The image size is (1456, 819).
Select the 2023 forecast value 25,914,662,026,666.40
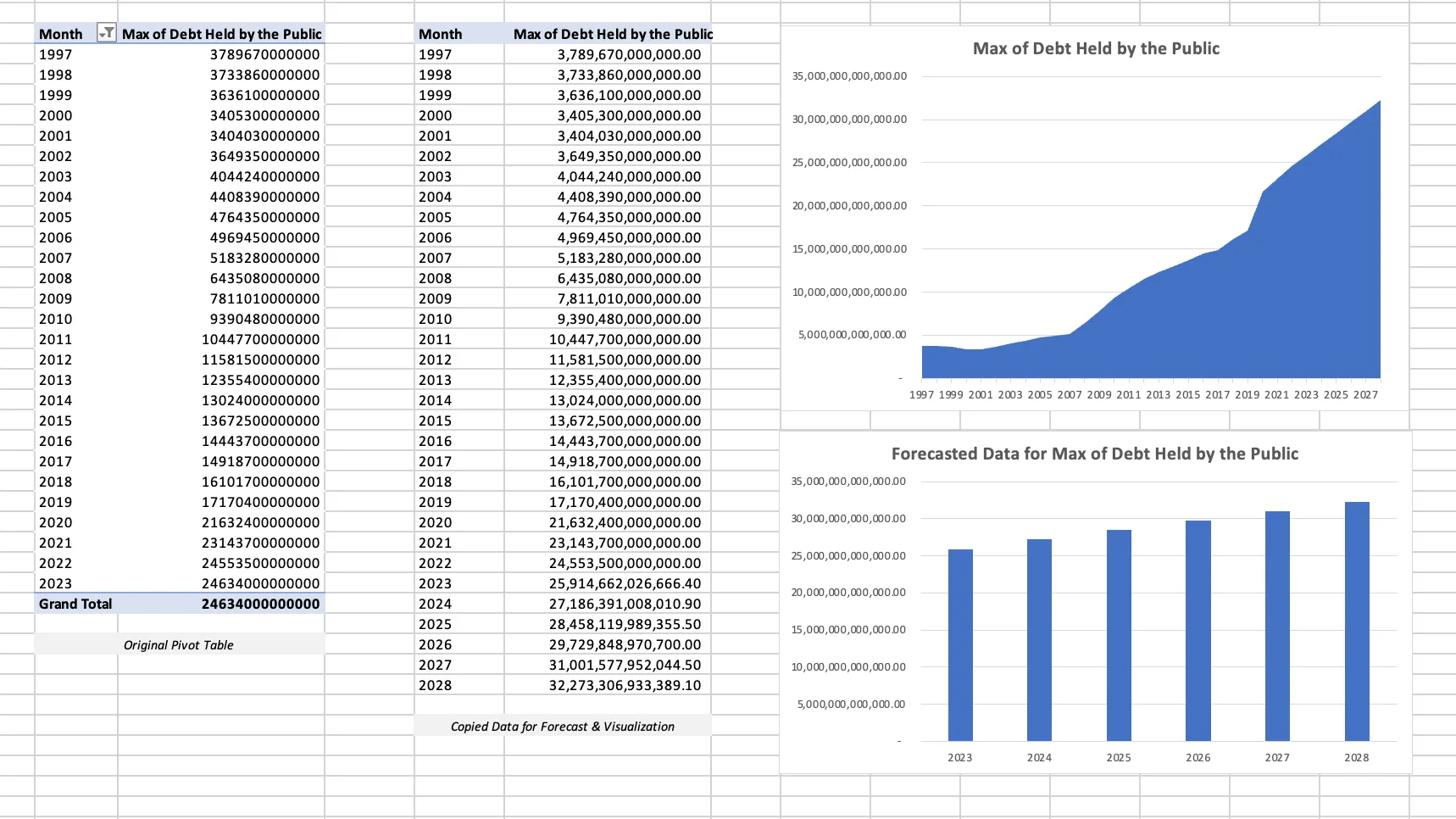point(625,583)
